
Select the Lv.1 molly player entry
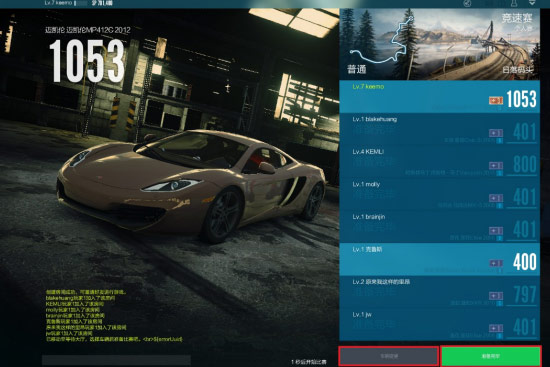[x=440, y=194]
